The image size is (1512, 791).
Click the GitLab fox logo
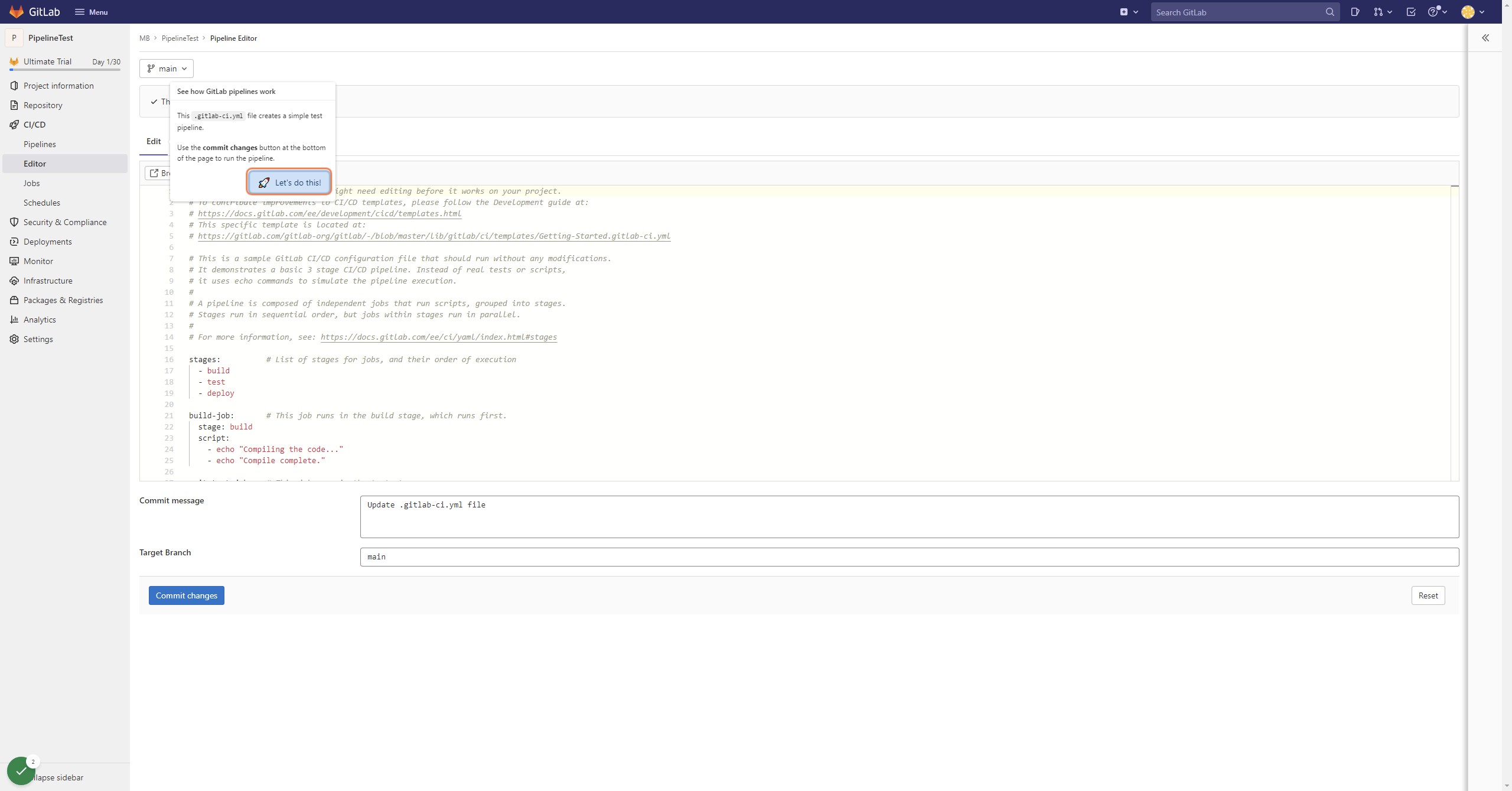pos(17,12)
